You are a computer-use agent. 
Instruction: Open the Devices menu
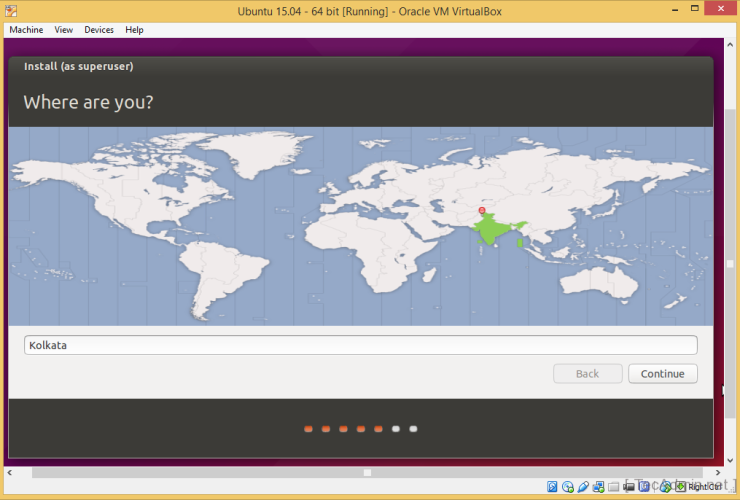click(99, 30)
